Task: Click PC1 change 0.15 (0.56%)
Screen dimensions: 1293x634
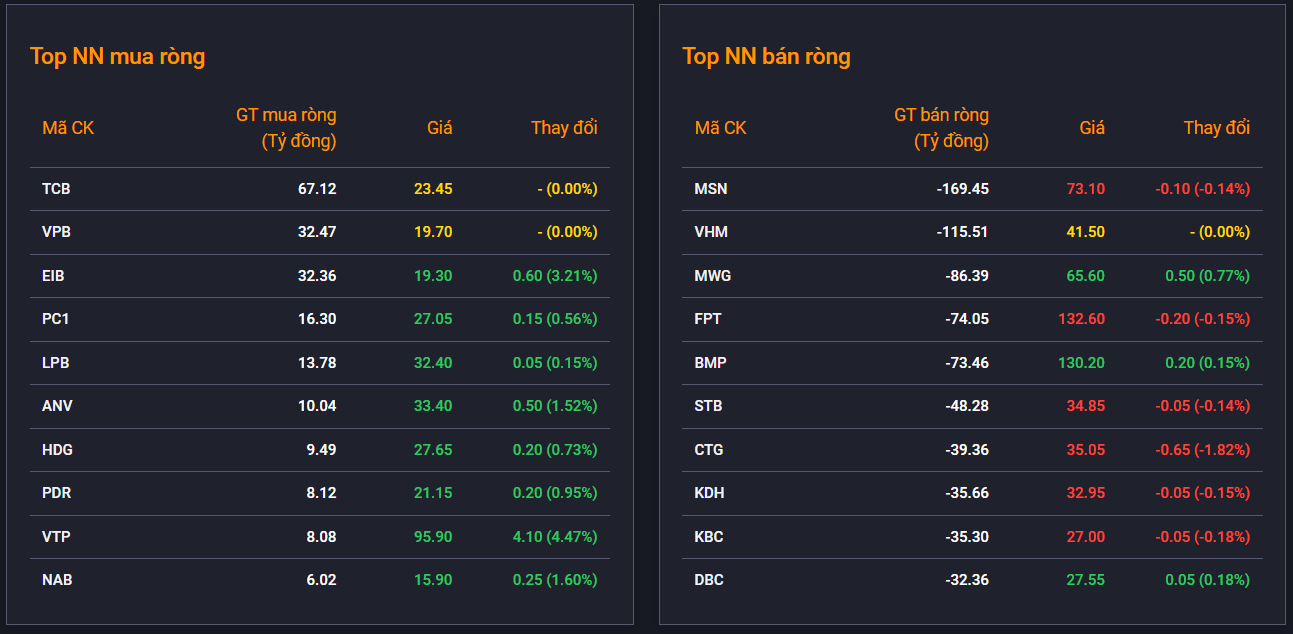Action: tap(555, 319)
